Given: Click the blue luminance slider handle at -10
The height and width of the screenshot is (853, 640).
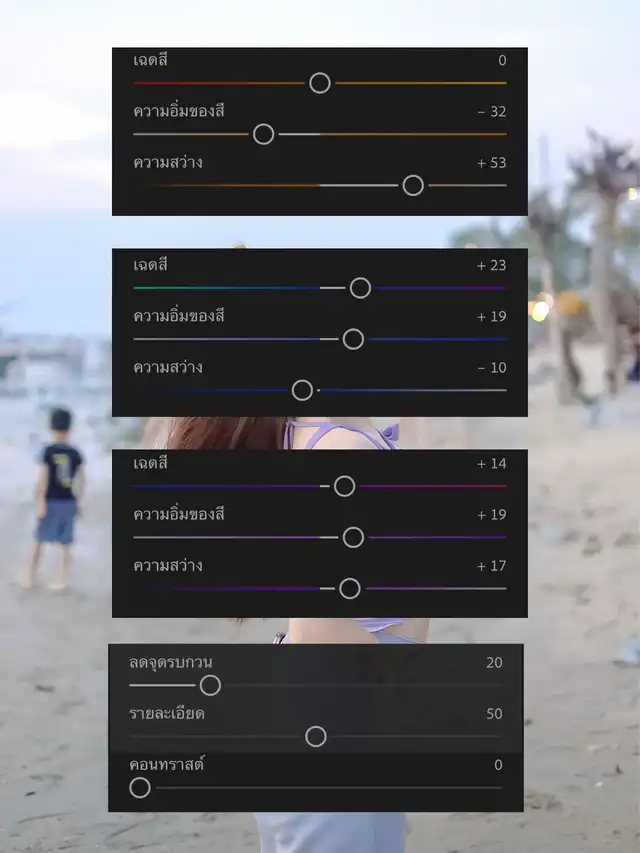Looking at the screenshot, I should click(x=302, y=390).
